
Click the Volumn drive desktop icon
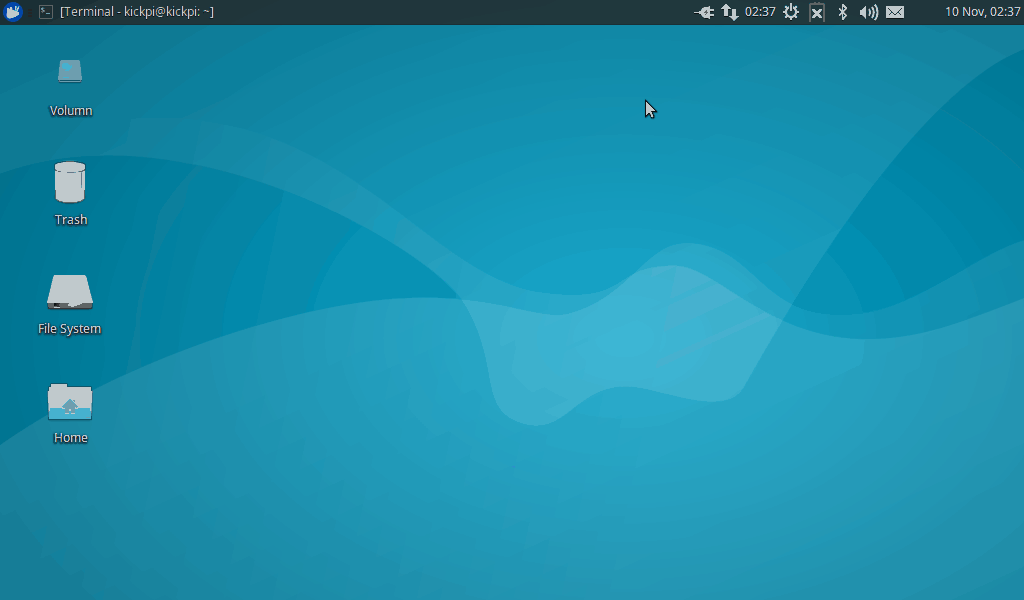70,72
